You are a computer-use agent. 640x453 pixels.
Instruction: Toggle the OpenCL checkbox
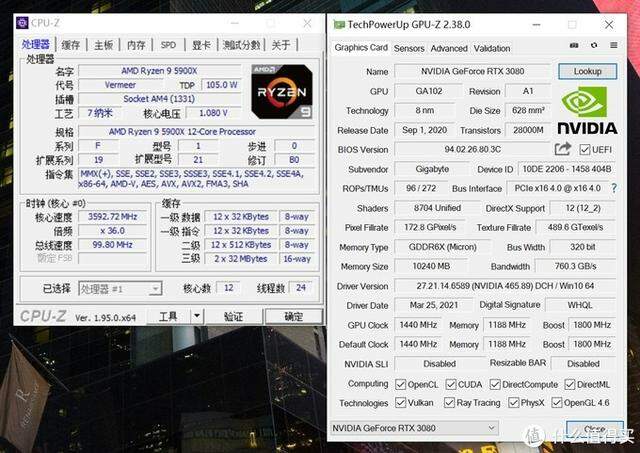click(x=400, y=384)
